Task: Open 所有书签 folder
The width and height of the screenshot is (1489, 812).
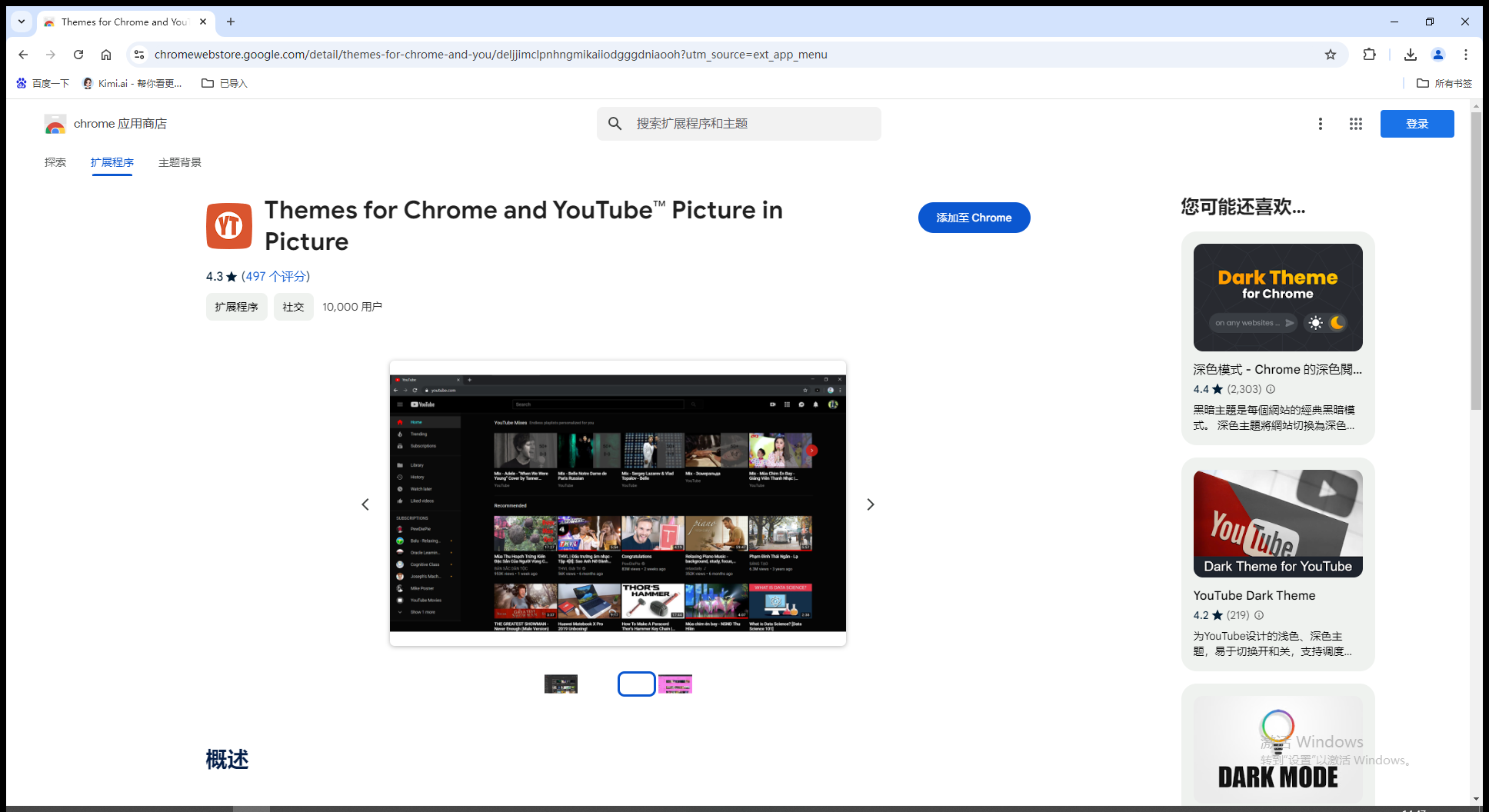Action: (x=1444, y=83)
